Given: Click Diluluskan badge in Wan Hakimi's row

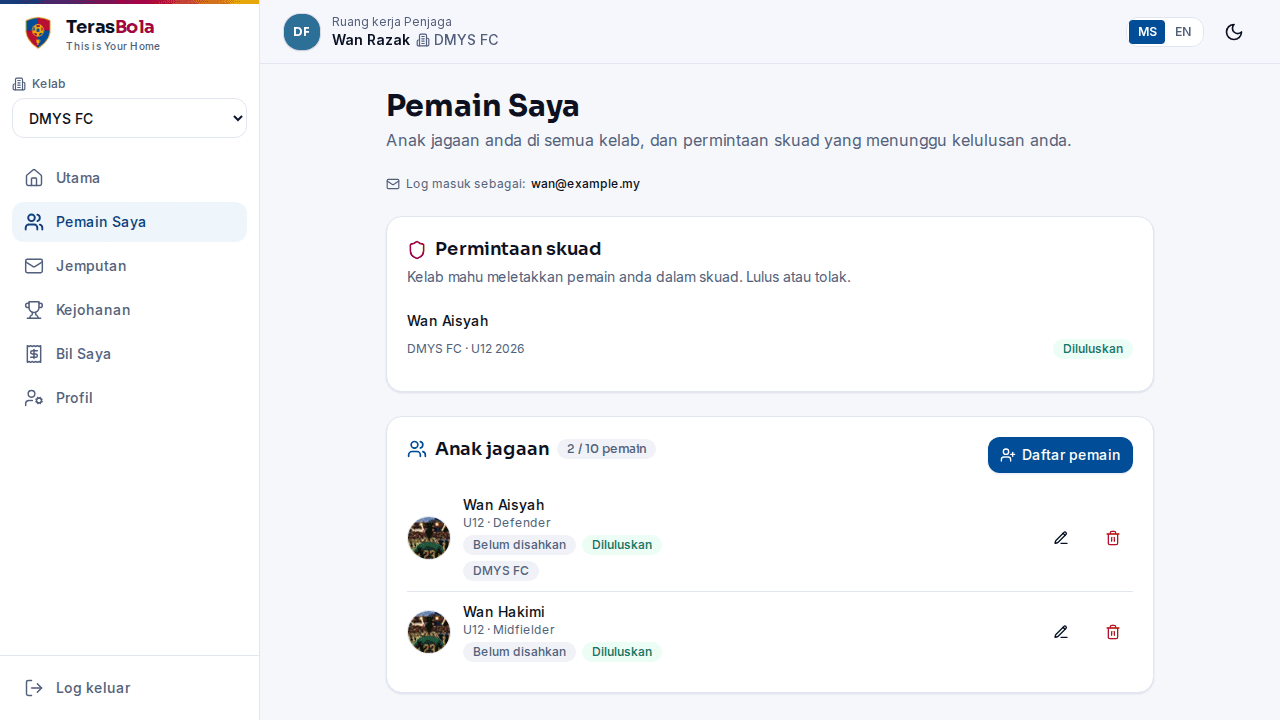Looking at the screenshot, I should pyautogui.click(x=622, y=652).
